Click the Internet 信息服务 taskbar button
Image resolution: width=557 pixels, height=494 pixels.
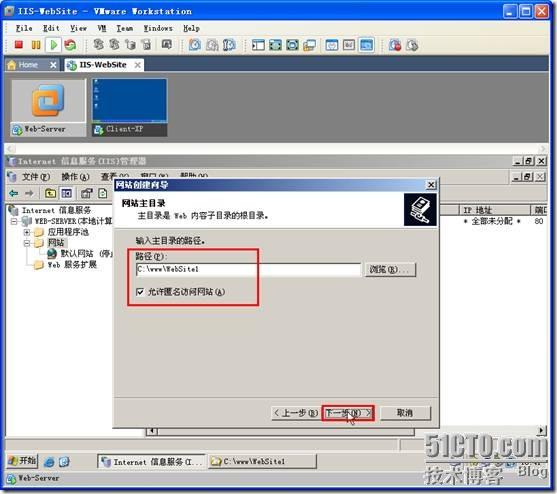(x=152, y=462)
